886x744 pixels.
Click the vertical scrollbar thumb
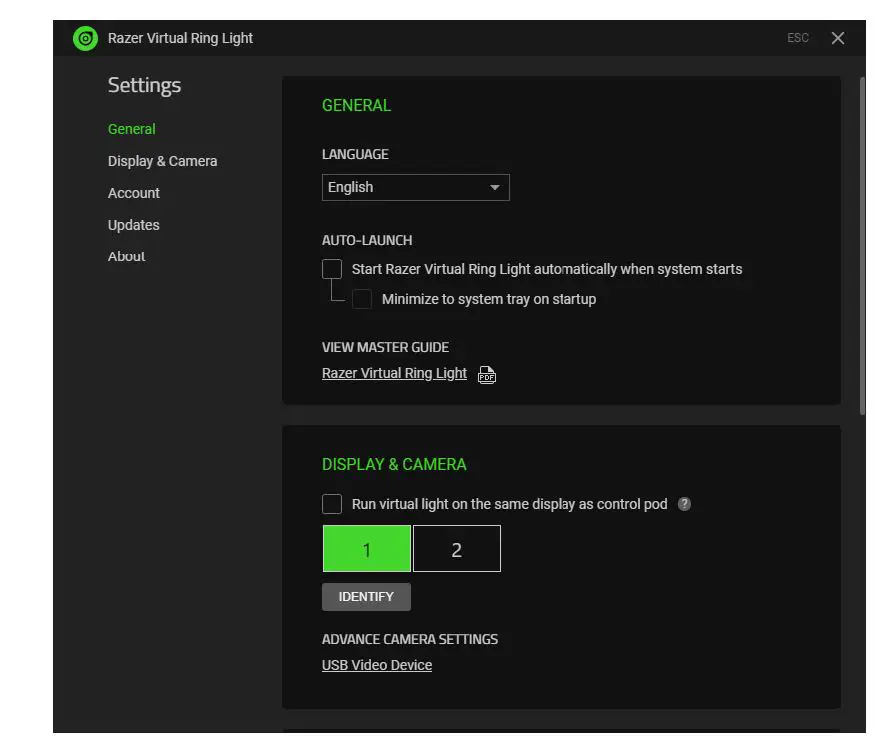point(862,246)
